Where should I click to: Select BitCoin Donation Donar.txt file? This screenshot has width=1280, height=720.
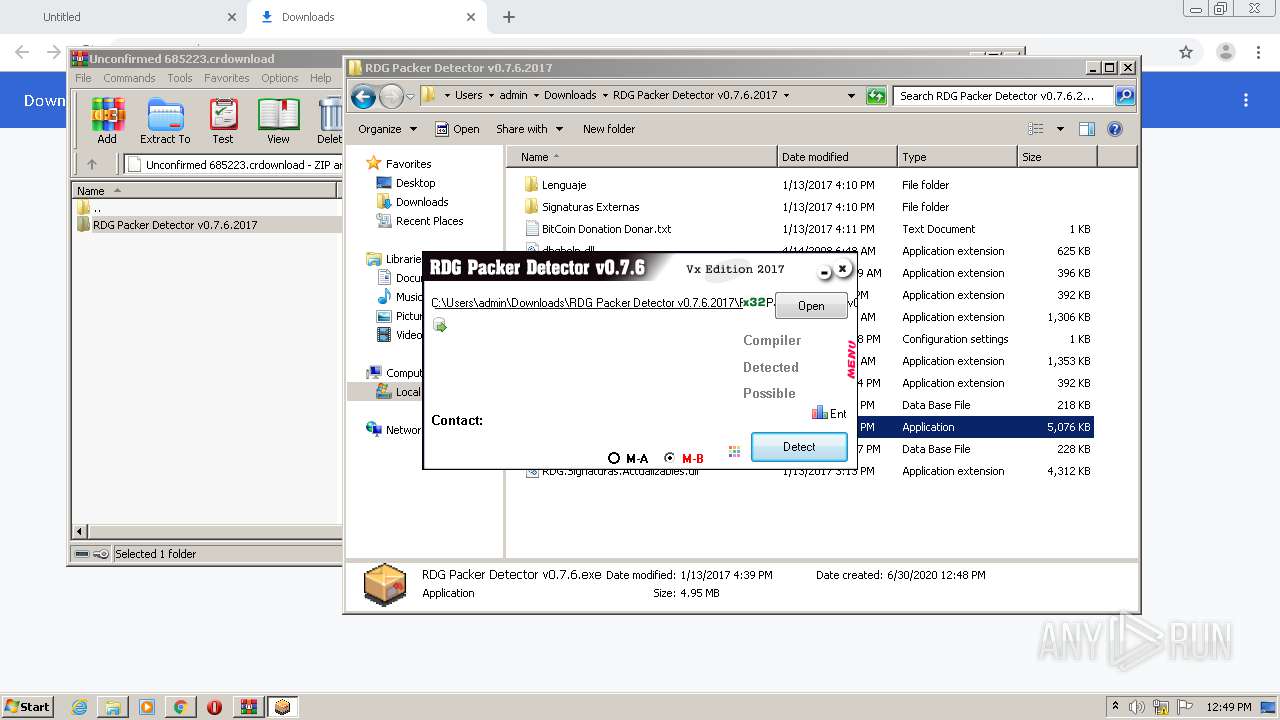coord(606,229)
